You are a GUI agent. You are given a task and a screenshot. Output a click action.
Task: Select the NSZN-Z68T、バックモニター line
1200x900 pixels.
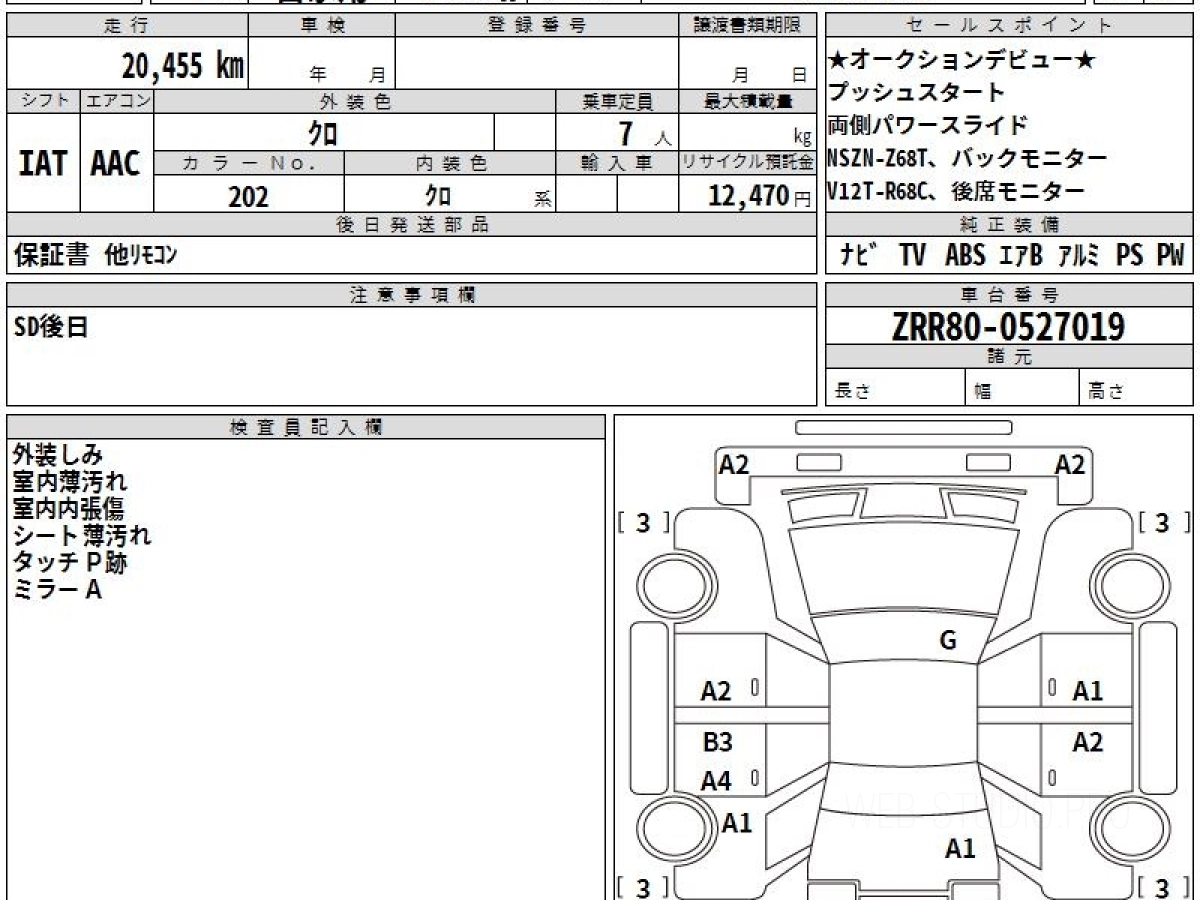[967, 158]
